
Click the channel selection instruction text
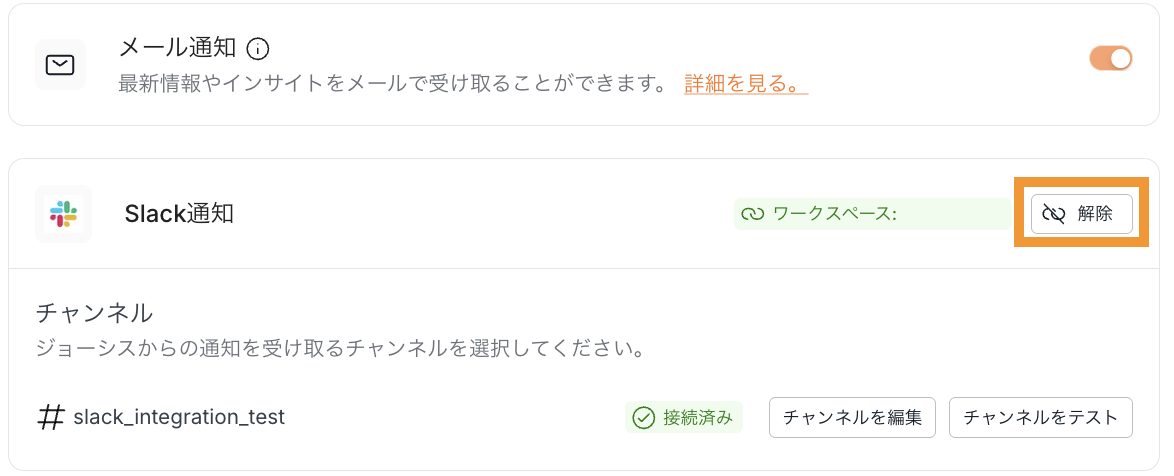(338, 349)
